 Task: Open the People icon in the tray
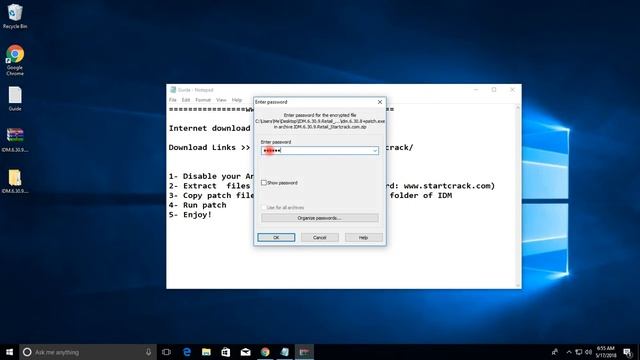click(x=555, y=352)
